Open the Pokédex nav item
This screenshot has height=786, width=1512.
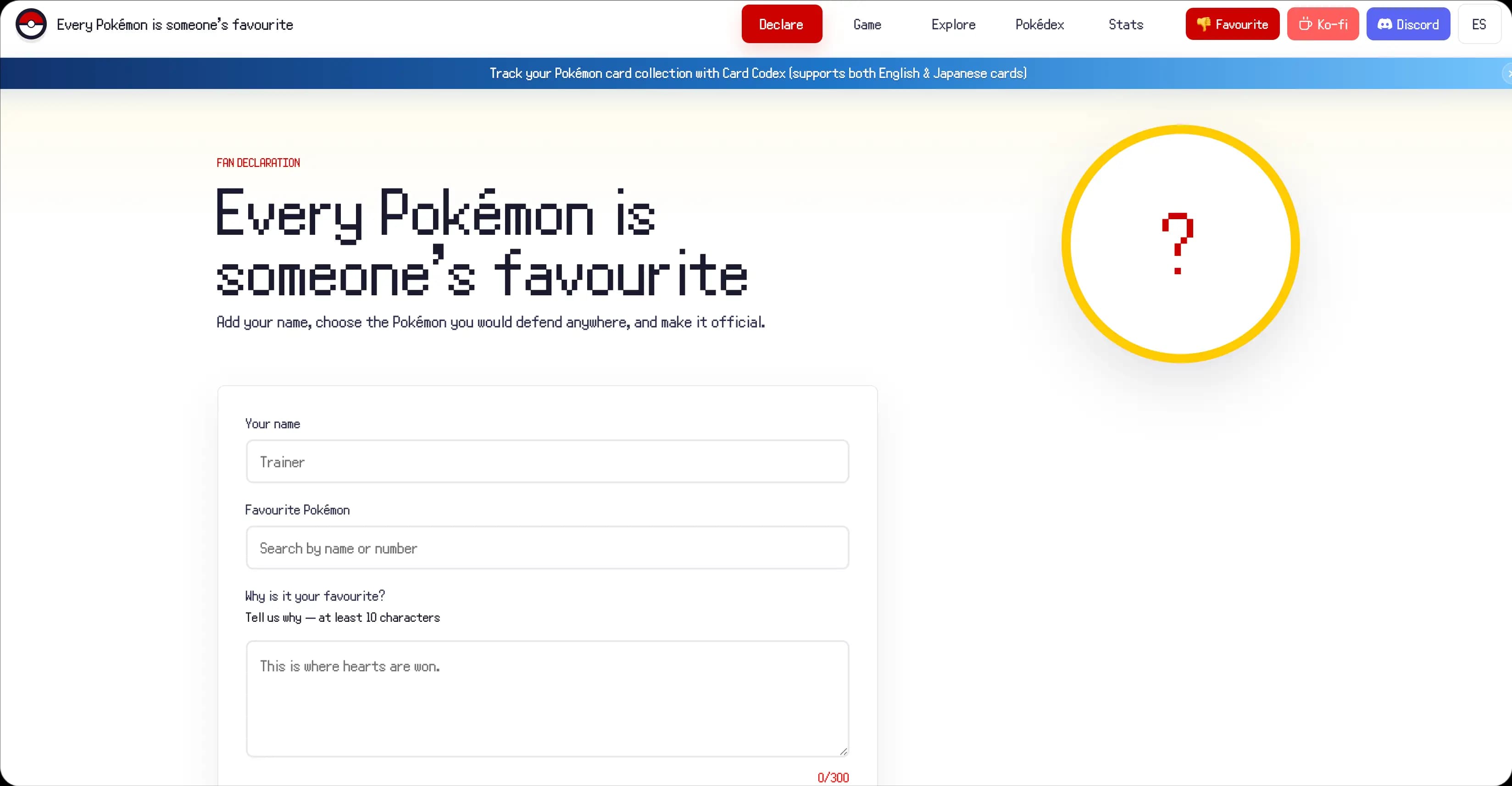coord(1039,24)
